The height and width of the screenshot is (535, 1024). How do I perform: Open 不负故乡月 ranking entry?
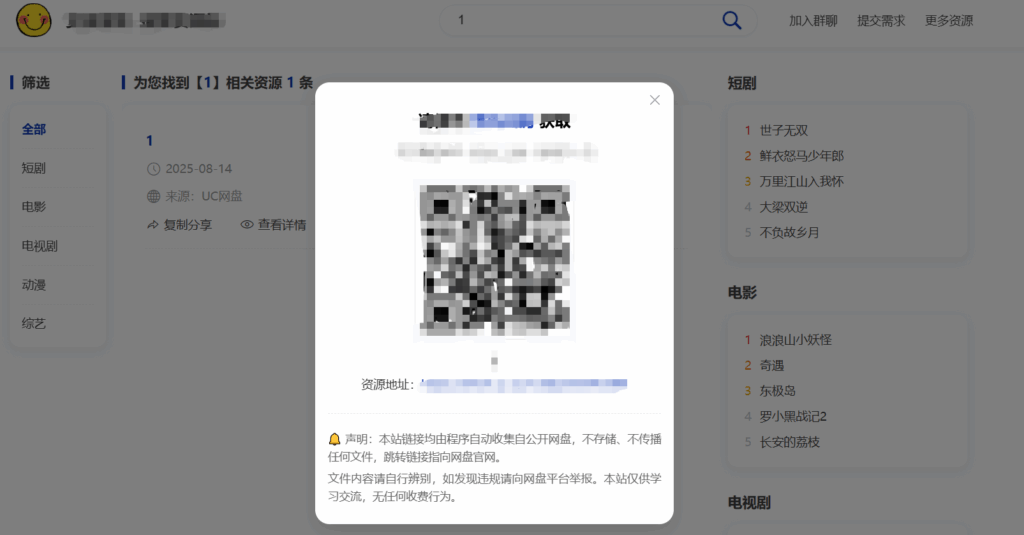click(790, 233)
